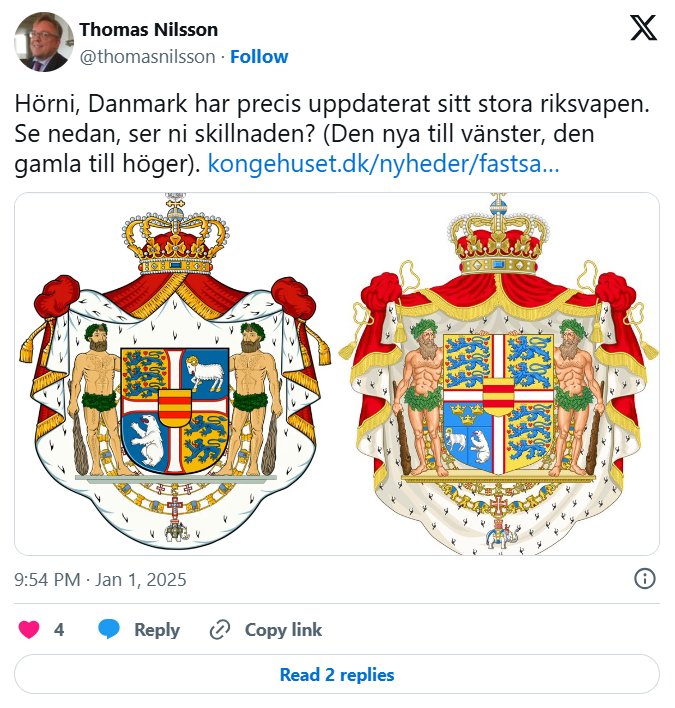This screenshot has width=675, height=708.
Task: Like the tweet with the heart icon
Action: click(30, 630)
